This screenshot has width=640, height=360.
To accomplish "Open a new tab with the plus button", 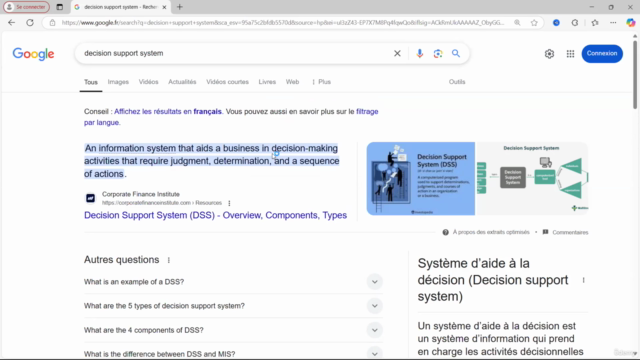I will tap(180, 7).
